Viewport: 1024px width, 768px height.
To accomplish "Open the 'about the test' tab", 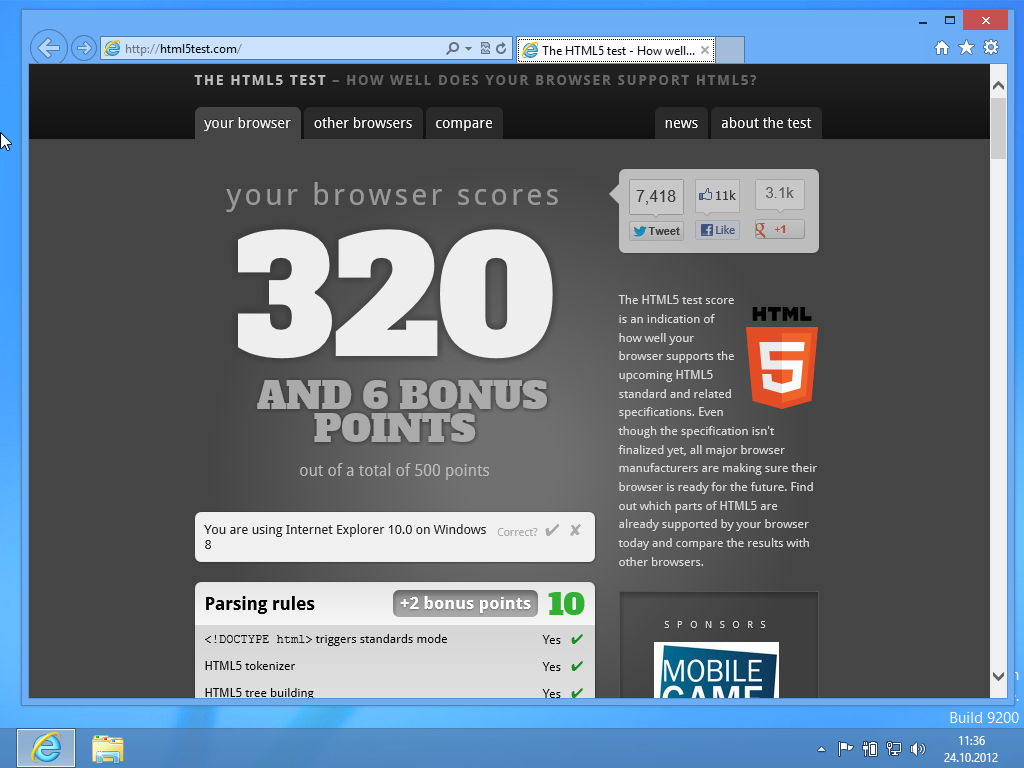I will 766,123.
